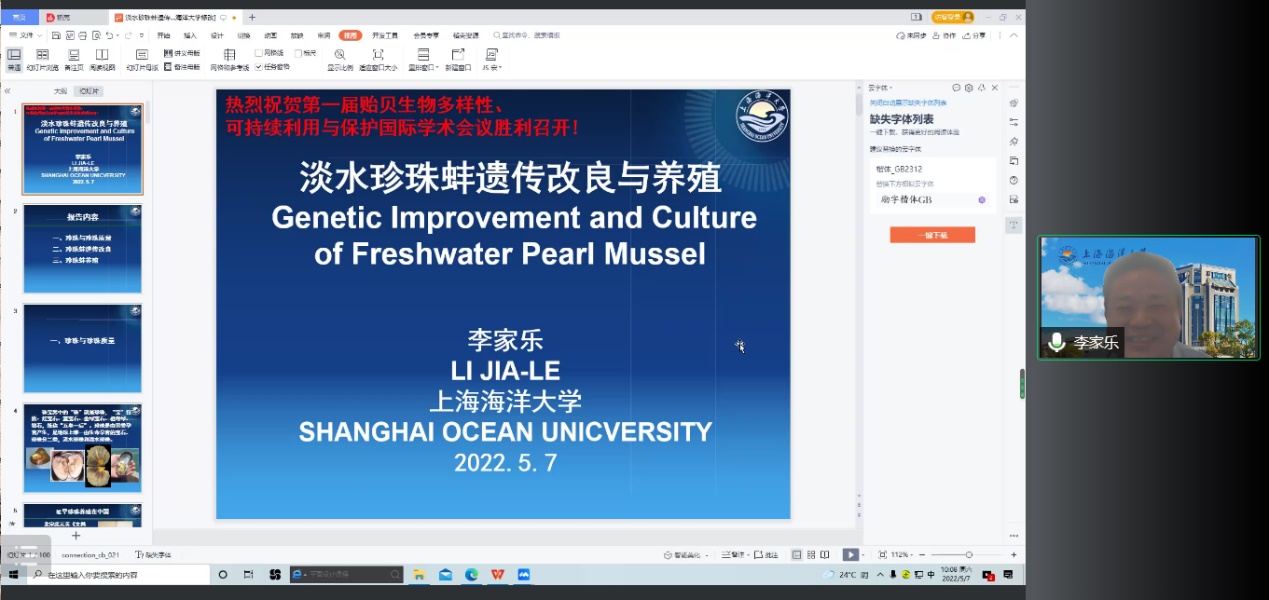Open properties settings in right sidebar
Screen dimensions: 1269x600
[1014, 121]
